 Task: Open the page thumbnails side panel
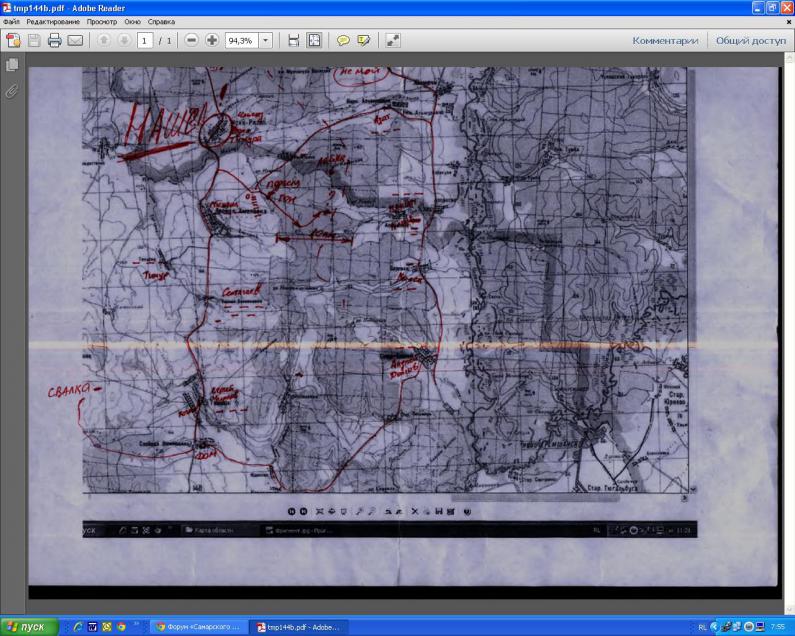pos(13,65)
